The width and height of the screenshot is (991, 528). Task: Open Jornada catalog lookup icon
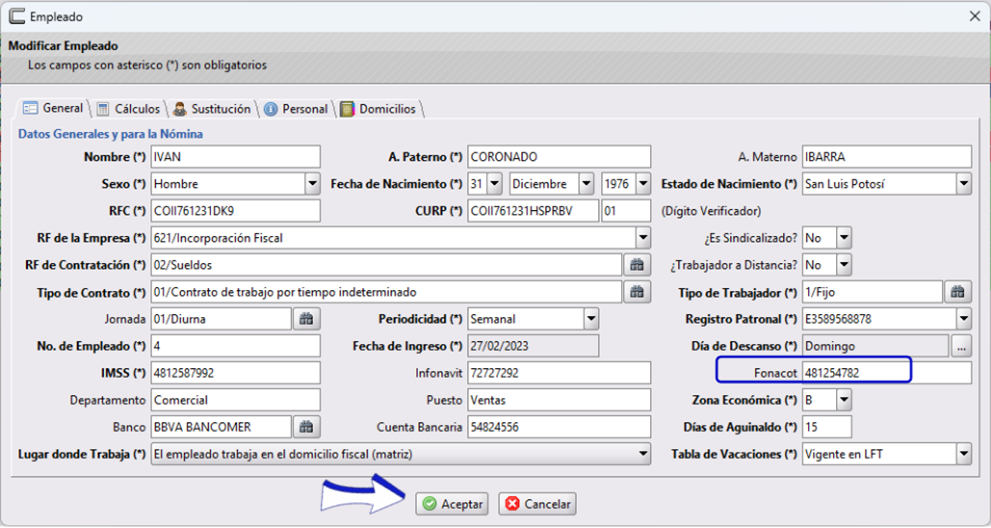point(307,319)
